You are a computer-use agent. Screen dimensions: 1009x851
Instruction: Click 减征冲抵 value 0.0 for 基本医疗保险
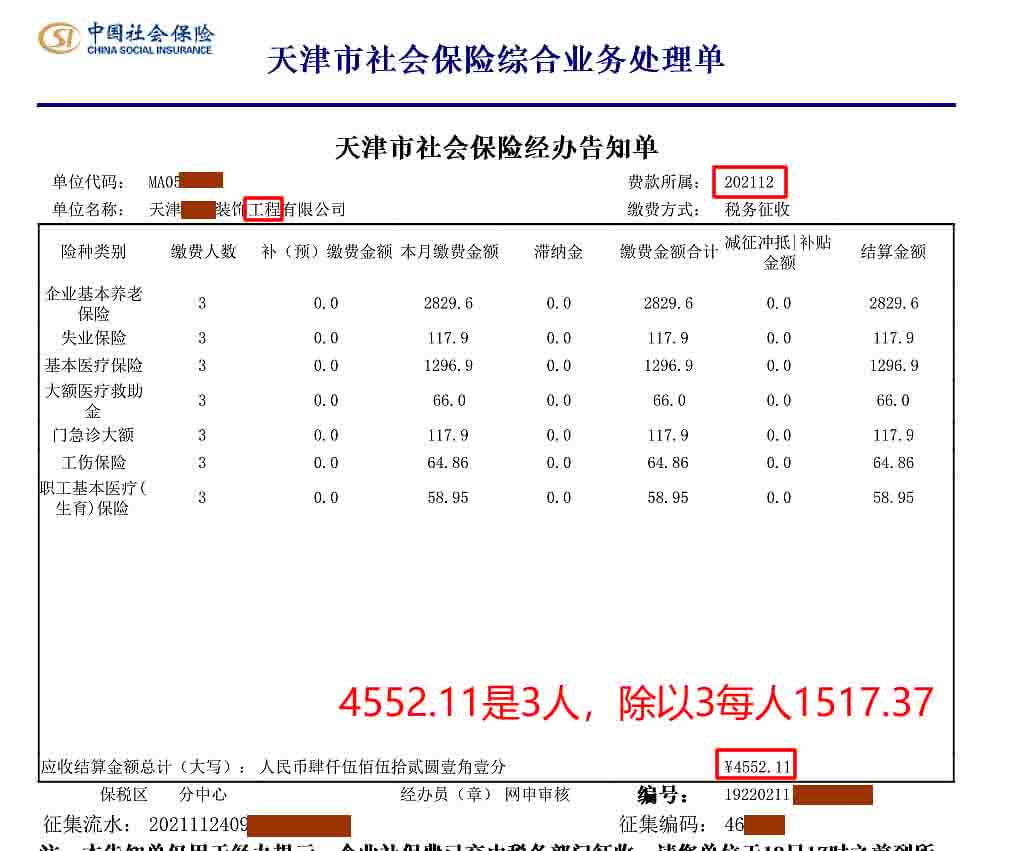[x=779, y=366]
